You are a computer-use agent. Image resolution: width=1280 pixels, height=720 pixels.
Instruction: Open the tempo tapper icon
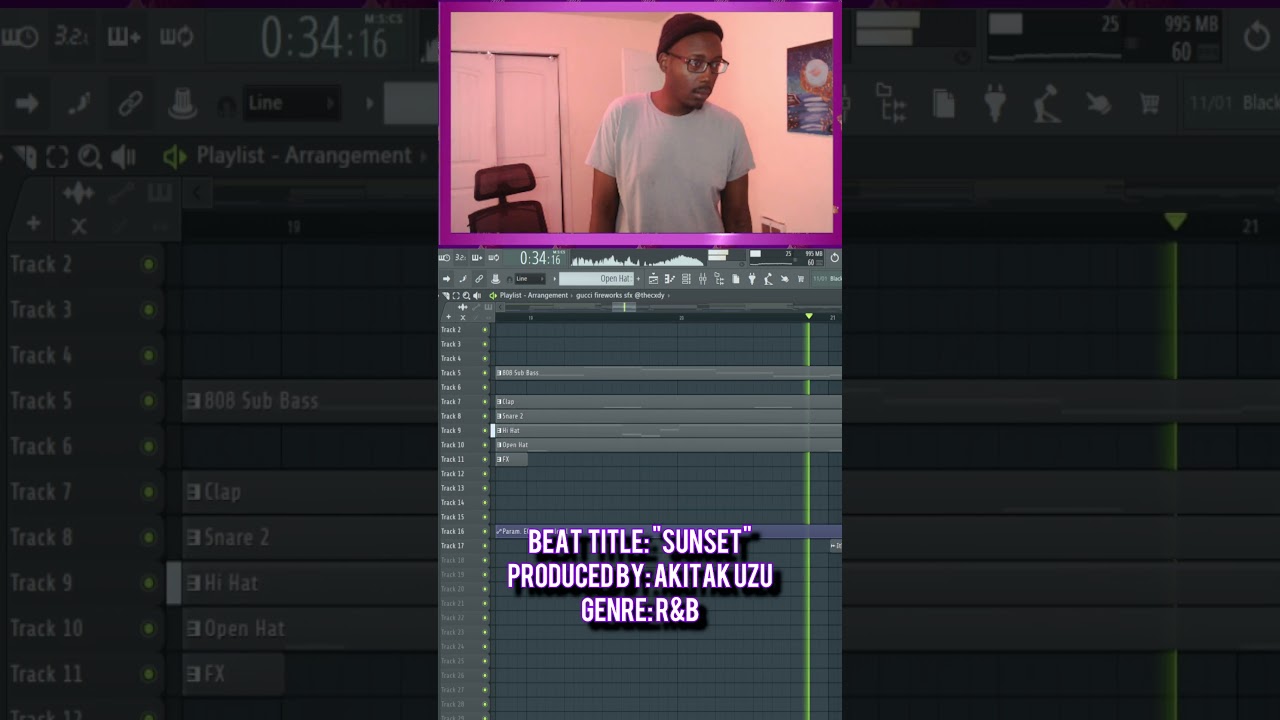pyautogui.click(x=768, y=279)
